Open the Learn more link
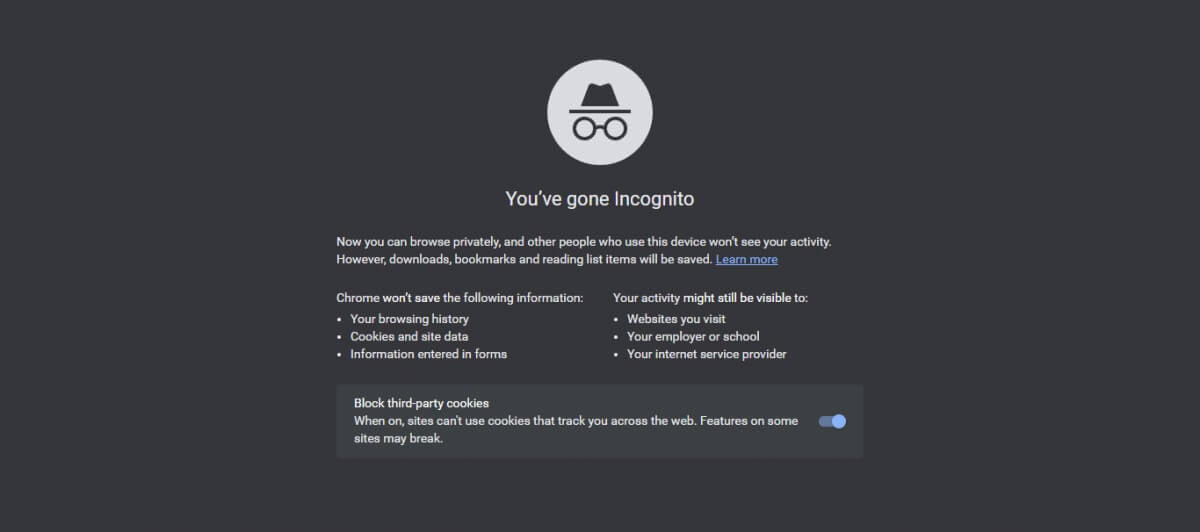The width and height of the screenshot is (1200, 532). point(746,259)
